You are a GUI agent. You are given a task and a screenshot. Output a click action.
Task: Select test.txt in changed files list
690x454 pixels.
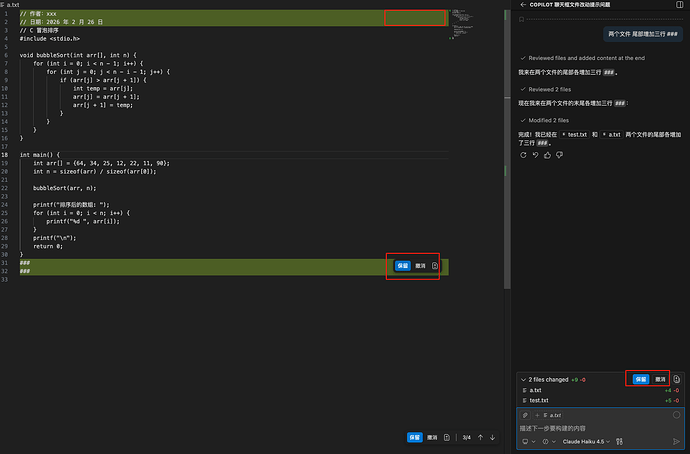point(541,399)
